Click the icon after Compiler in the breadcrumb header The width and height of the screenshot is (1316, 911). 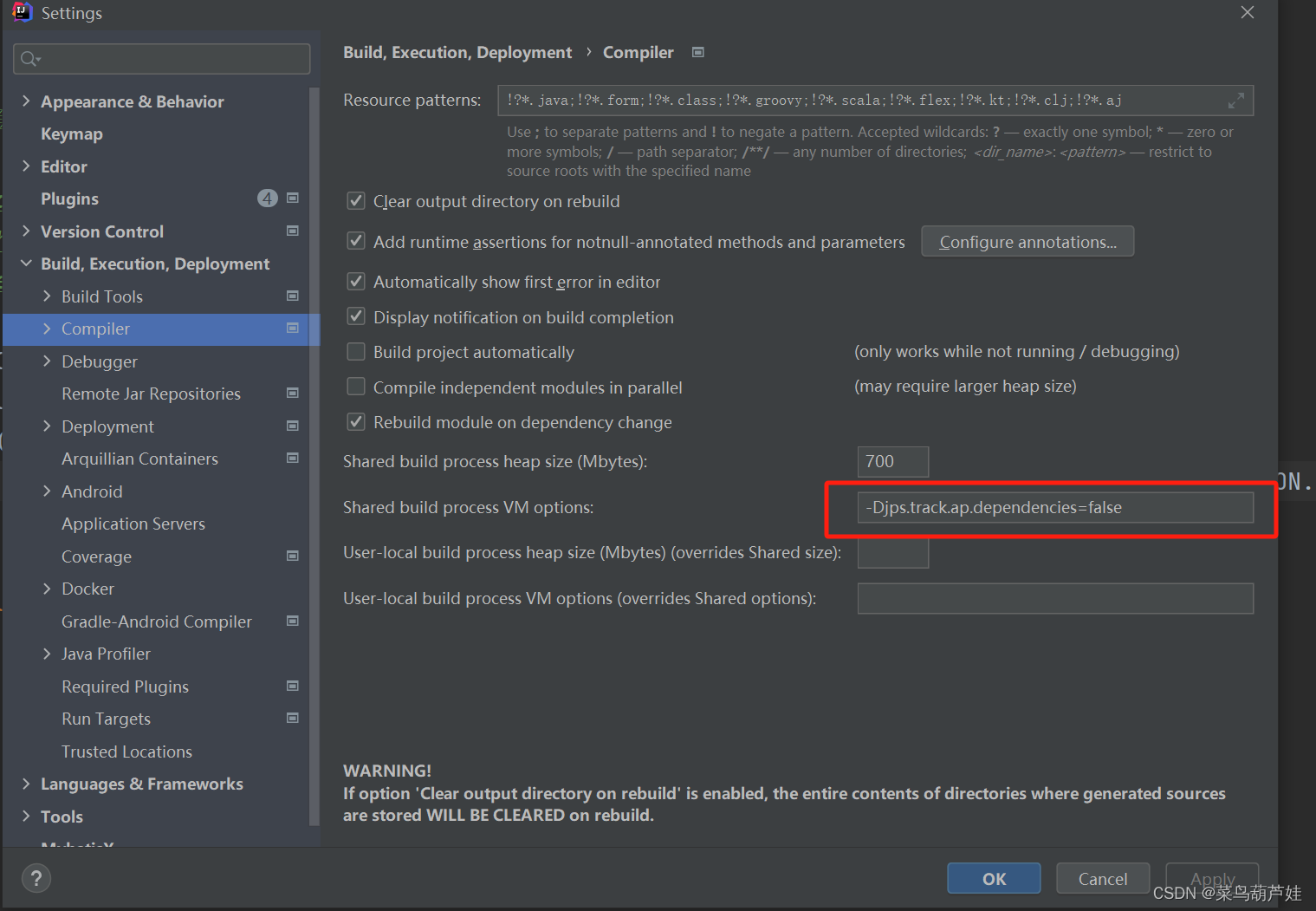(697, 52)
